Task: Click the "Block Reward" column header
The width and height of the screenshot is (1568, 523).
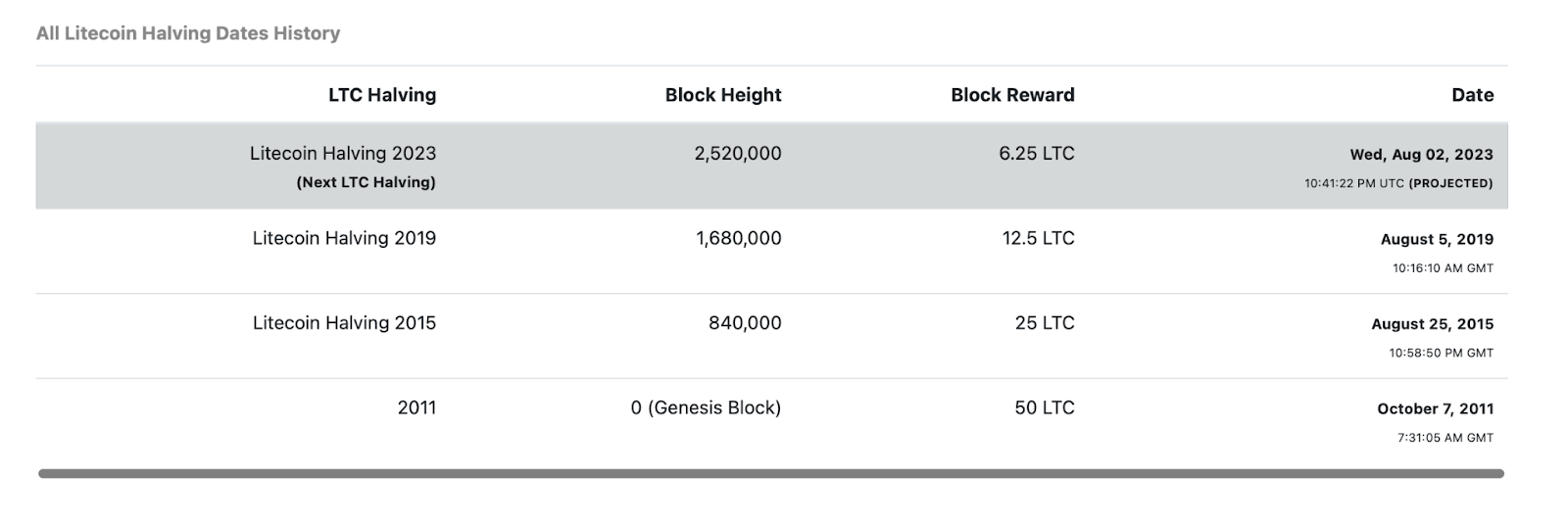Action: [1012, 95]
